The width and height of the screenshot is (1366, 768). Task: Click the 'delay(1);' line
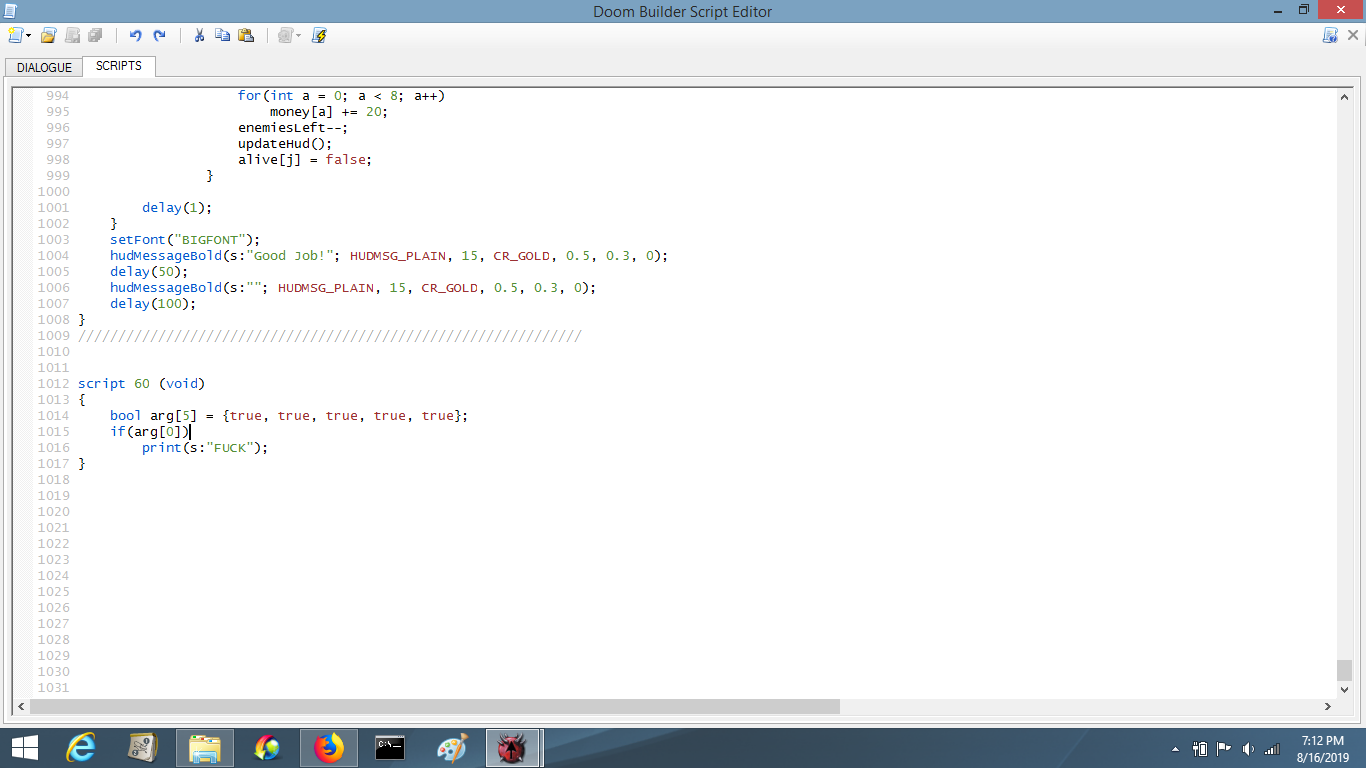(x=177, y=208)
